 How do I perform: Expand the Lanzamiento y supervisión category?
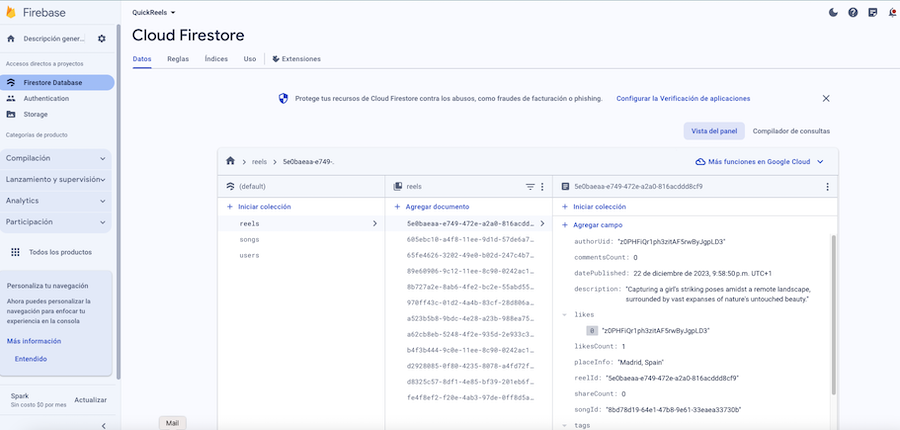click(x=56, y=180)
